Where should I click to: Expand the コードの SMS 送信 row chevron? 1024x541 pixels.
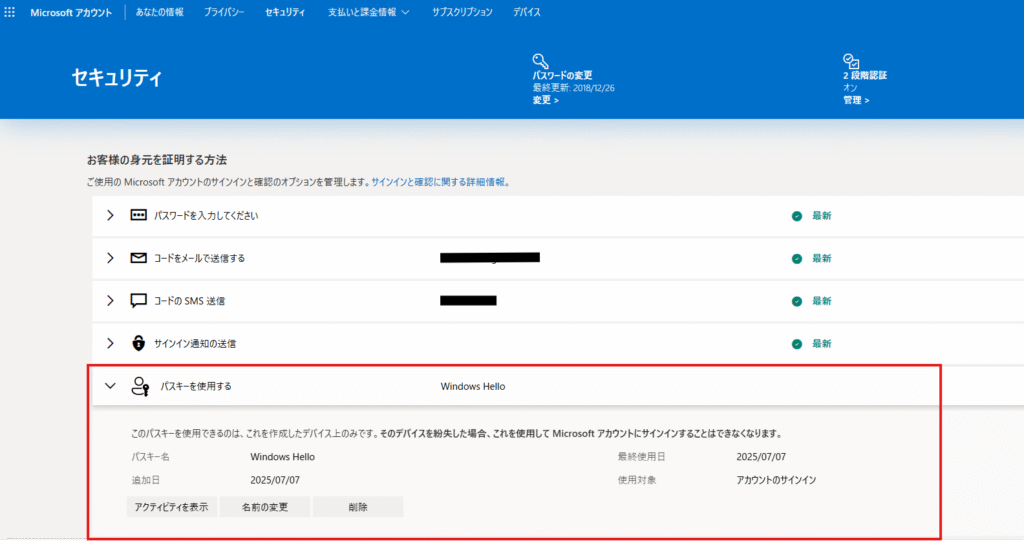pos(110,301)
